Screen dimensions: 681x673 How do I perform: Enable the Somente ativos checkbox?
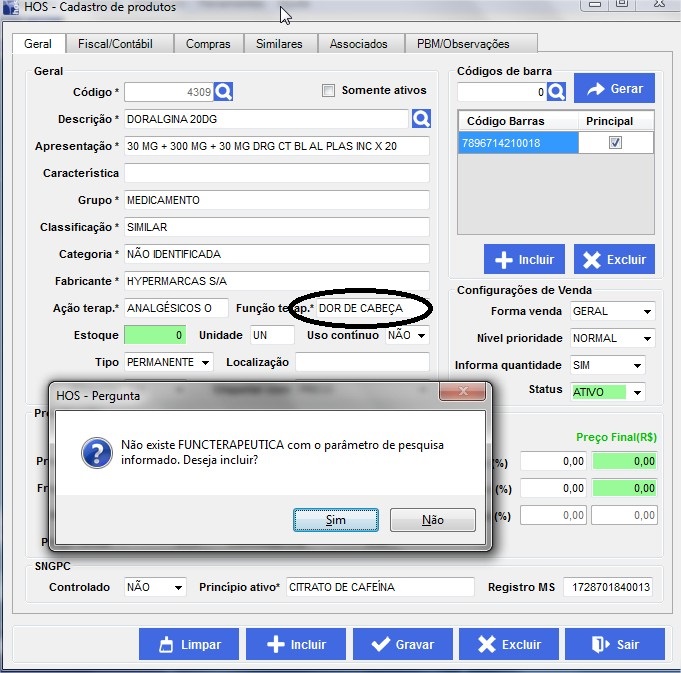[x=328, y=91]
